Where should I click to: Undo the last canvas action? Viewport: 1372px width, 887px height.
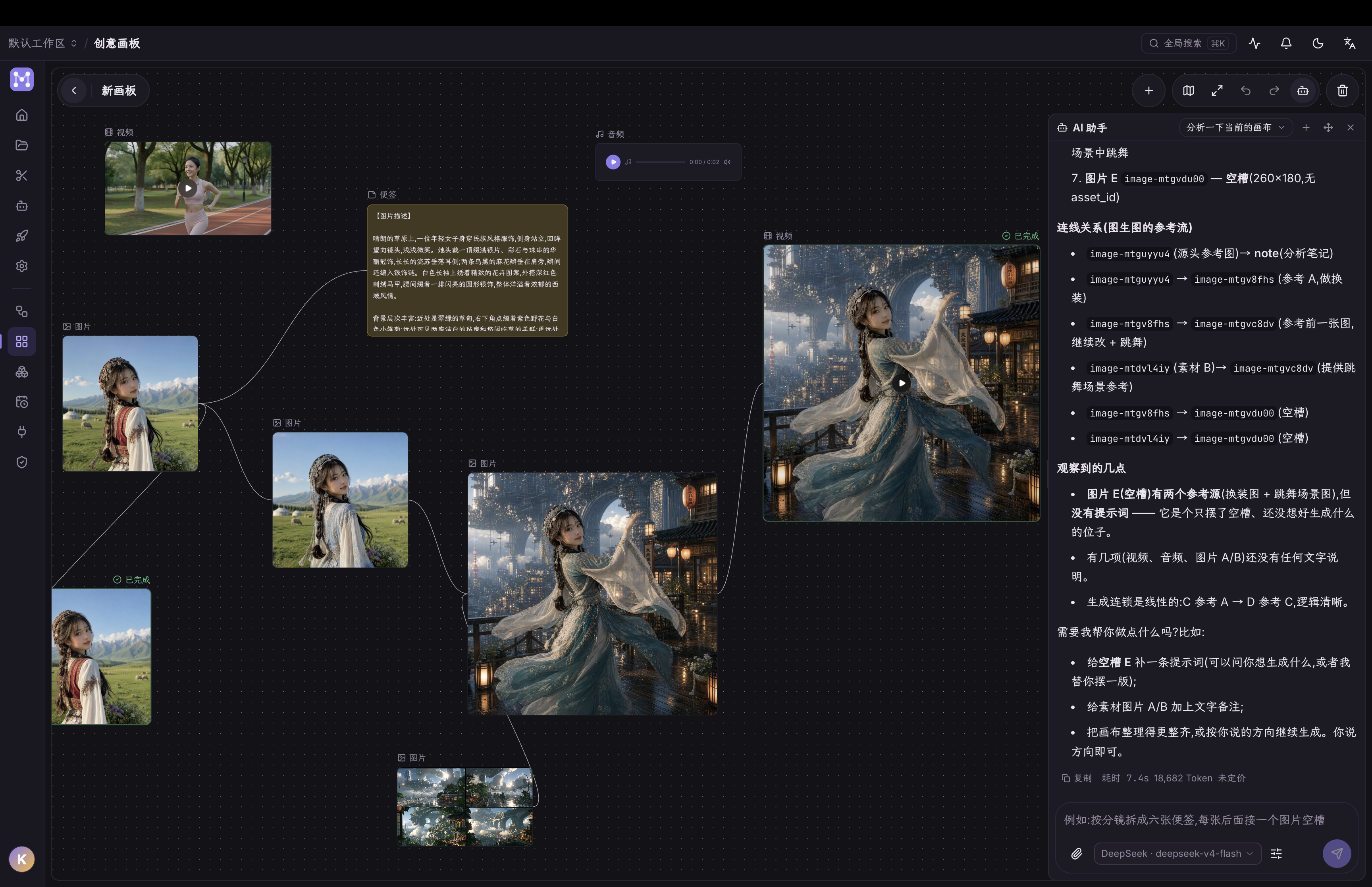click(x=1246, y=91)
